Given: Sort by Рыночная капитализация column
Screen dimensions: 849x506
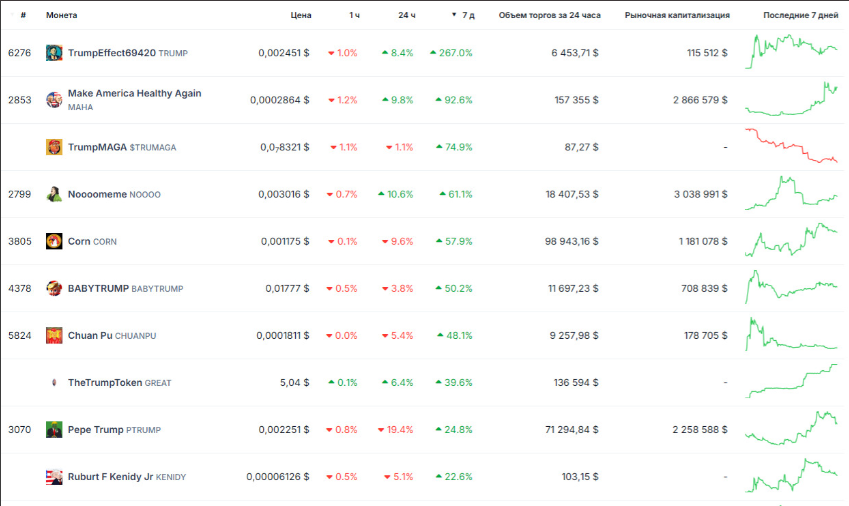Looking at the screenshot, I should pos(677,15).
